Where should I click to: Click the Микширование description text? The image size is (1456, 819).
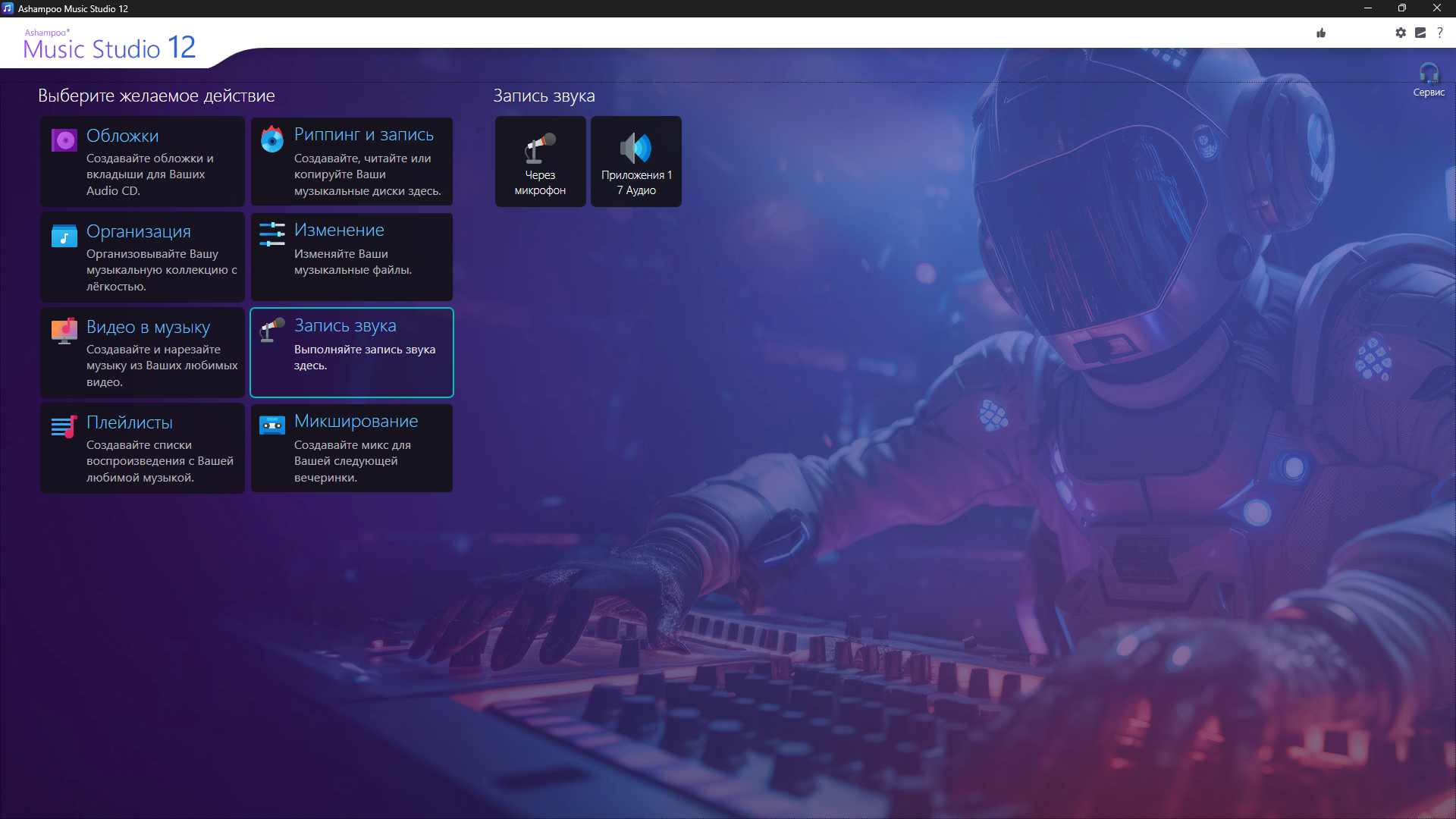[353, 461]
